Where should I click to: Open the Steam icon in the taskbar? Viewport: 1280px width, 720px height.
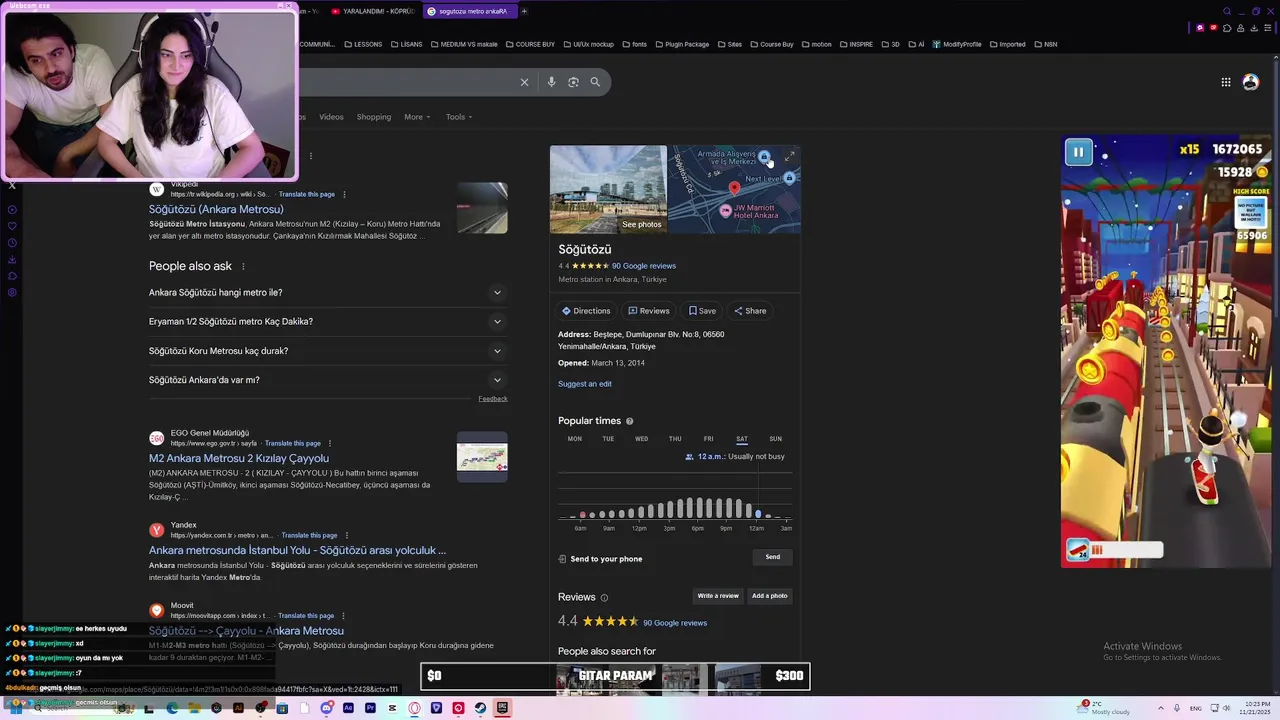(480, 708)
